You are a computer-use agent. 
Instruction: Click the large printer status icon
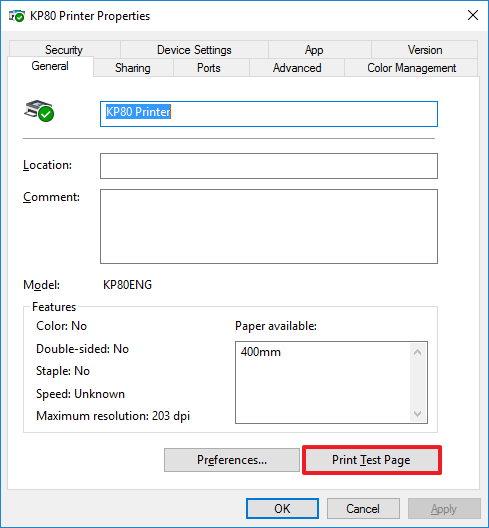tap(39, 110)
